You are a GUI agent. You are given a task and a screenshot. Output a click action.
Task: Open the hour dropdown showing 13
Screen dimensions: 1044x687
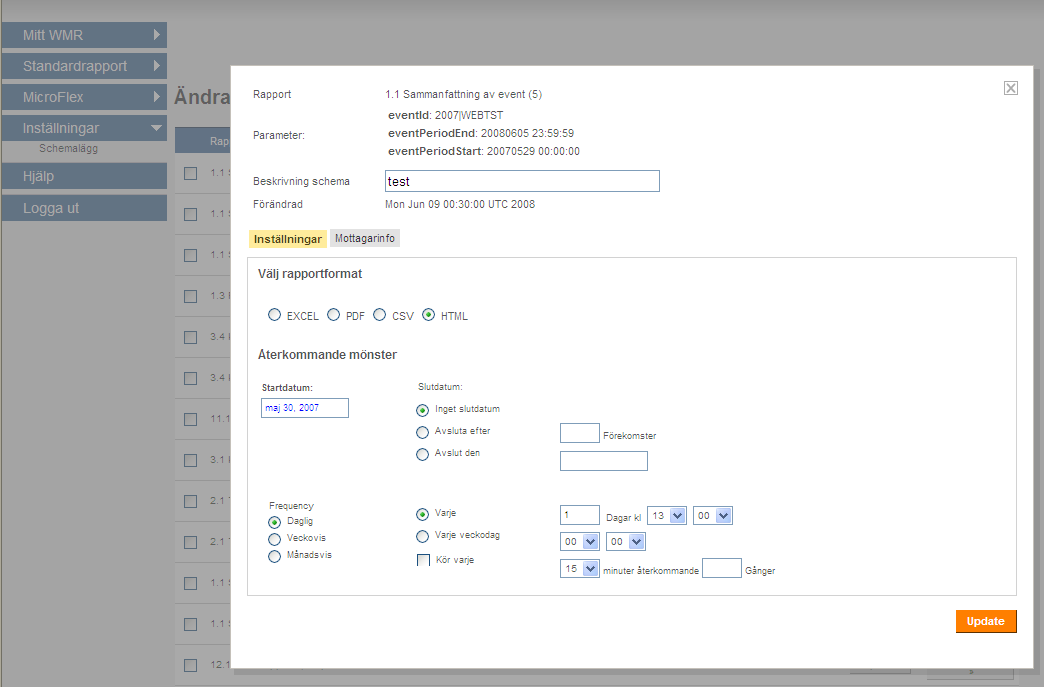tap(666, 515)
